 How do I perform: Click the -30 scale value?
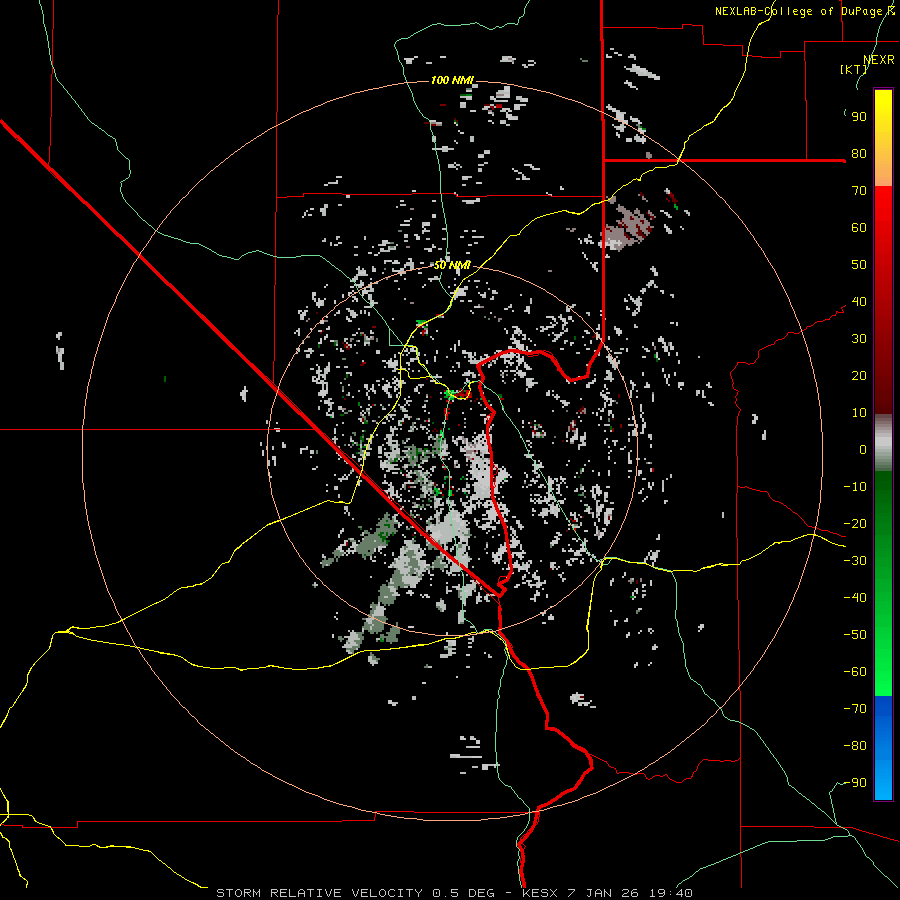(855, 561)
